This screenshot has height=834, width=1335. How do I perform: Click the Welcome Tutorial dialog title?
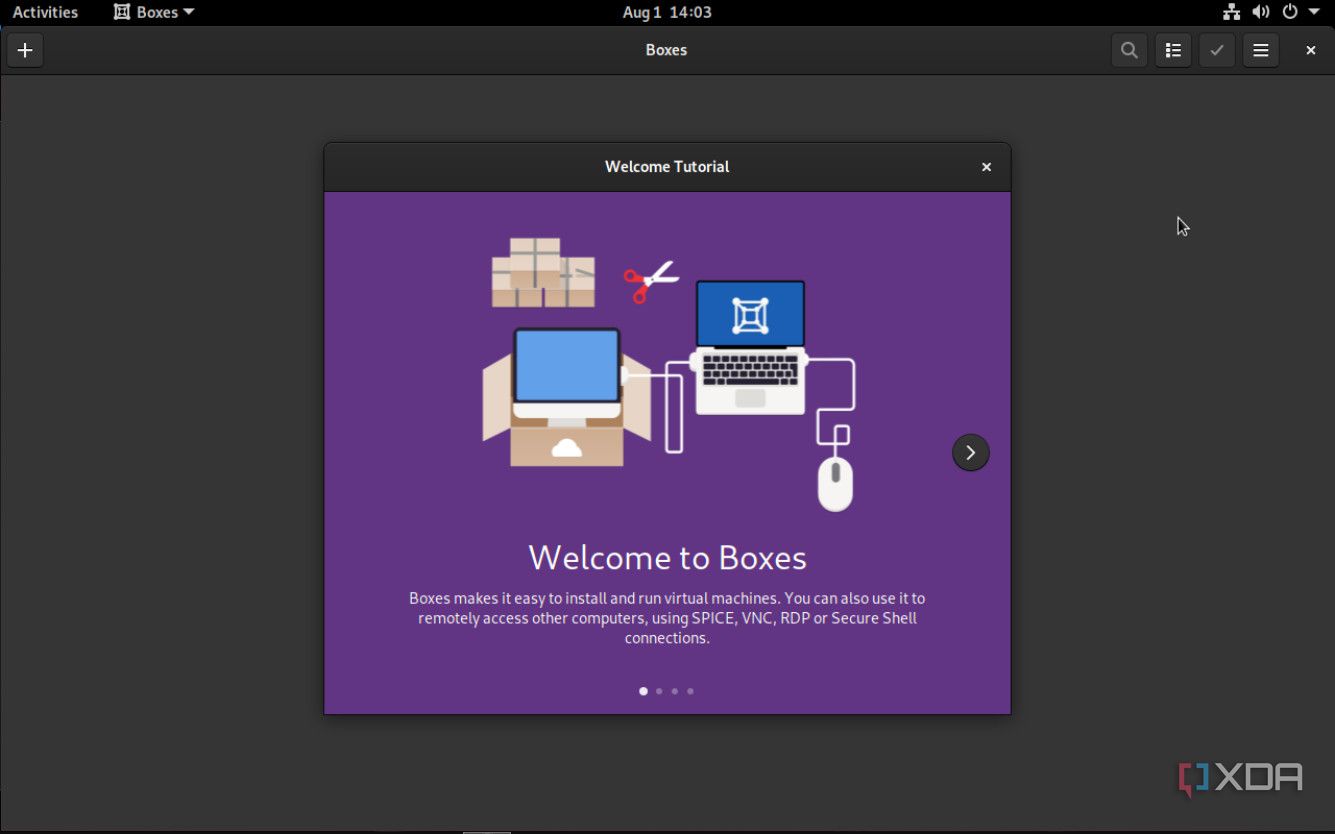[x=667, y=167]
